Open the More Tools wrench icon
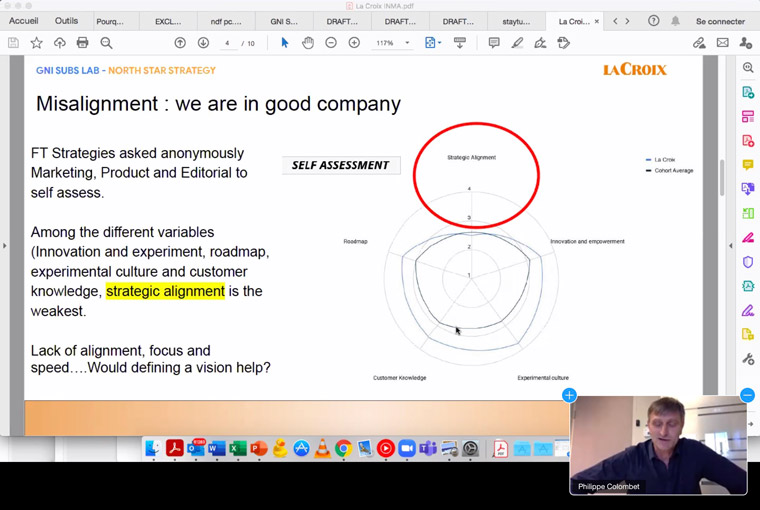 coord(748,359)
